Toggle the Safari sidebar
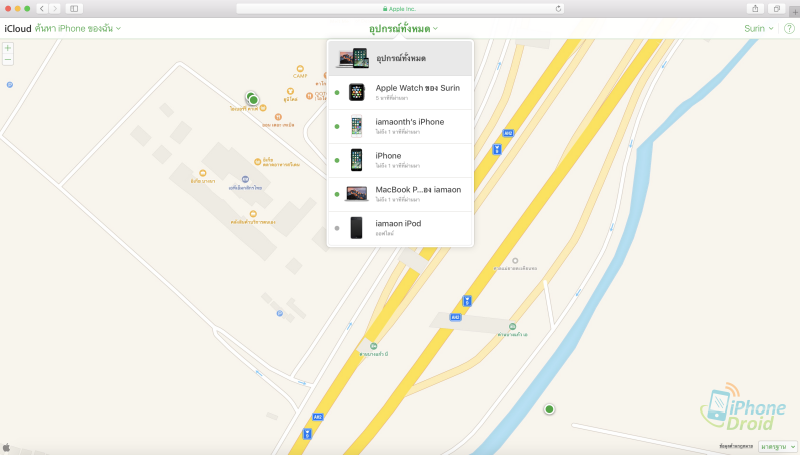This screenshot has width=800, height=455. pyautogui.click(x=74, y=9)
